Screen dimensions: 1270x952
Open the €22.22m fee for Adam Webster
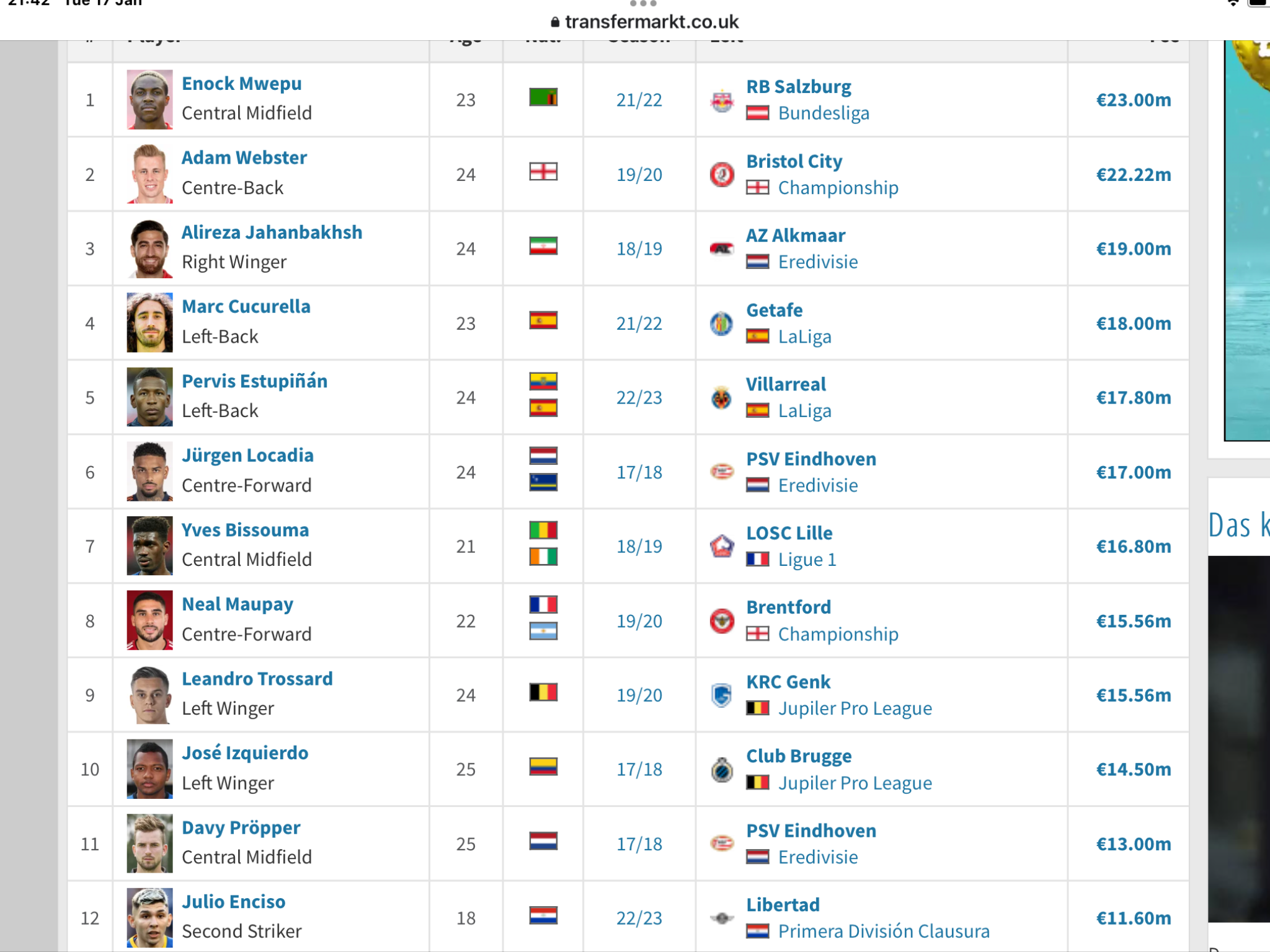click(1134, 174)
